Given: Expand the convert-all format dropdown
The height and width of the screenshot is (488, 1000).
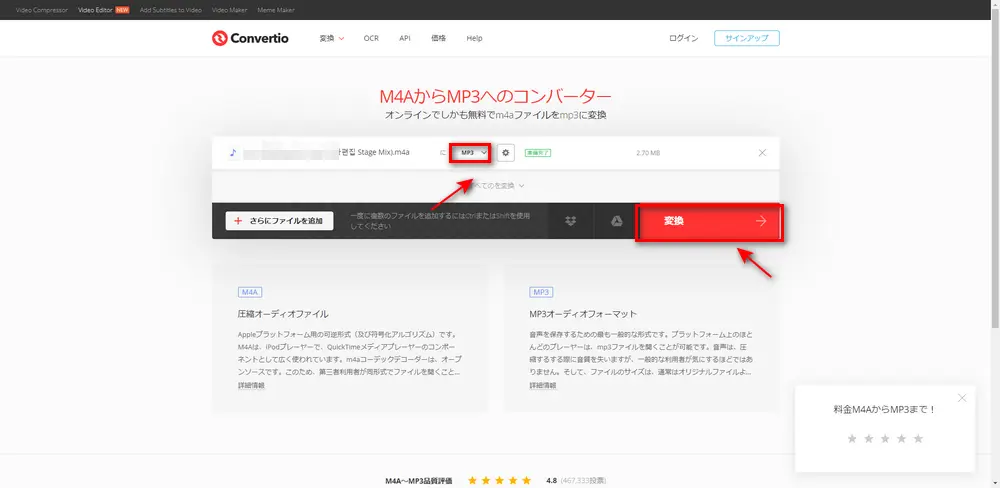Looking at the screenshot, I should 500,185.
